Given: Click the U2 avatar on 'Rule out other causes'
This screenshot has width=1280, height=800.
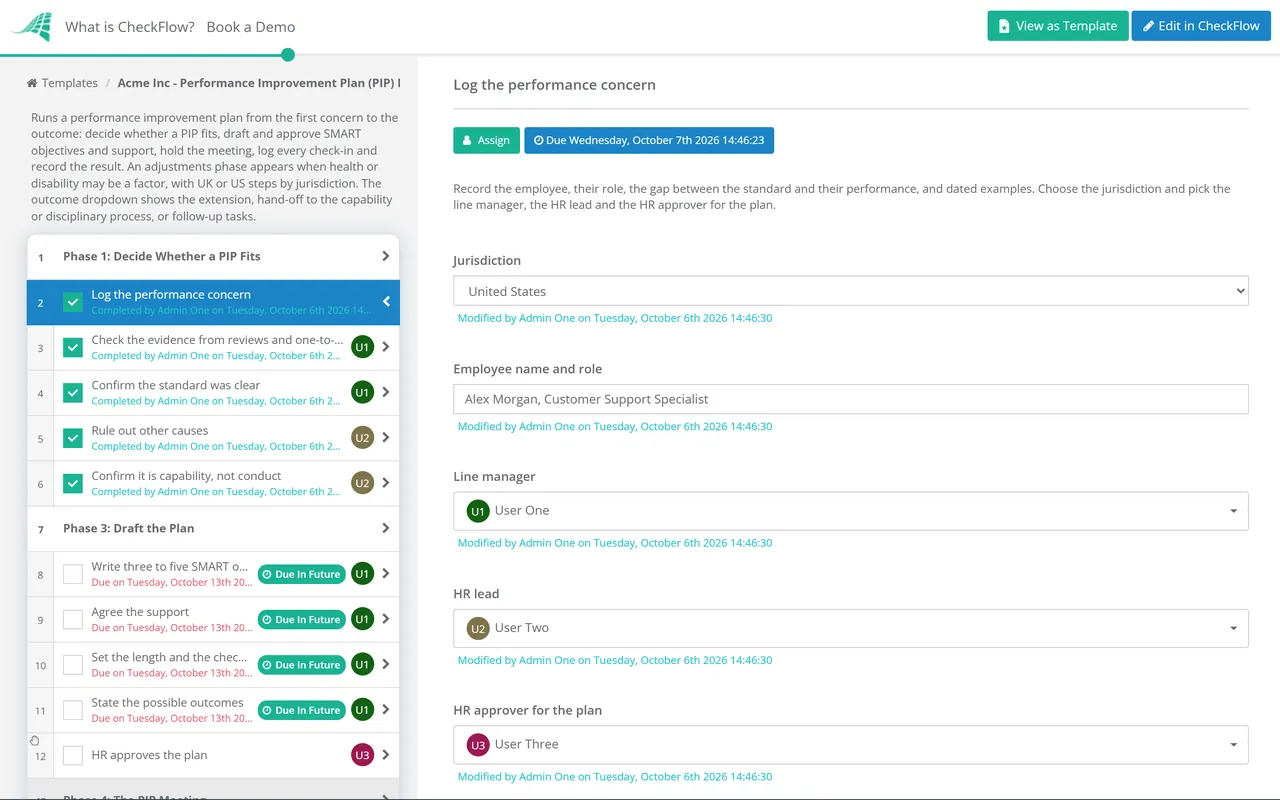Looking at the screenshot, I should coord(362,438).
